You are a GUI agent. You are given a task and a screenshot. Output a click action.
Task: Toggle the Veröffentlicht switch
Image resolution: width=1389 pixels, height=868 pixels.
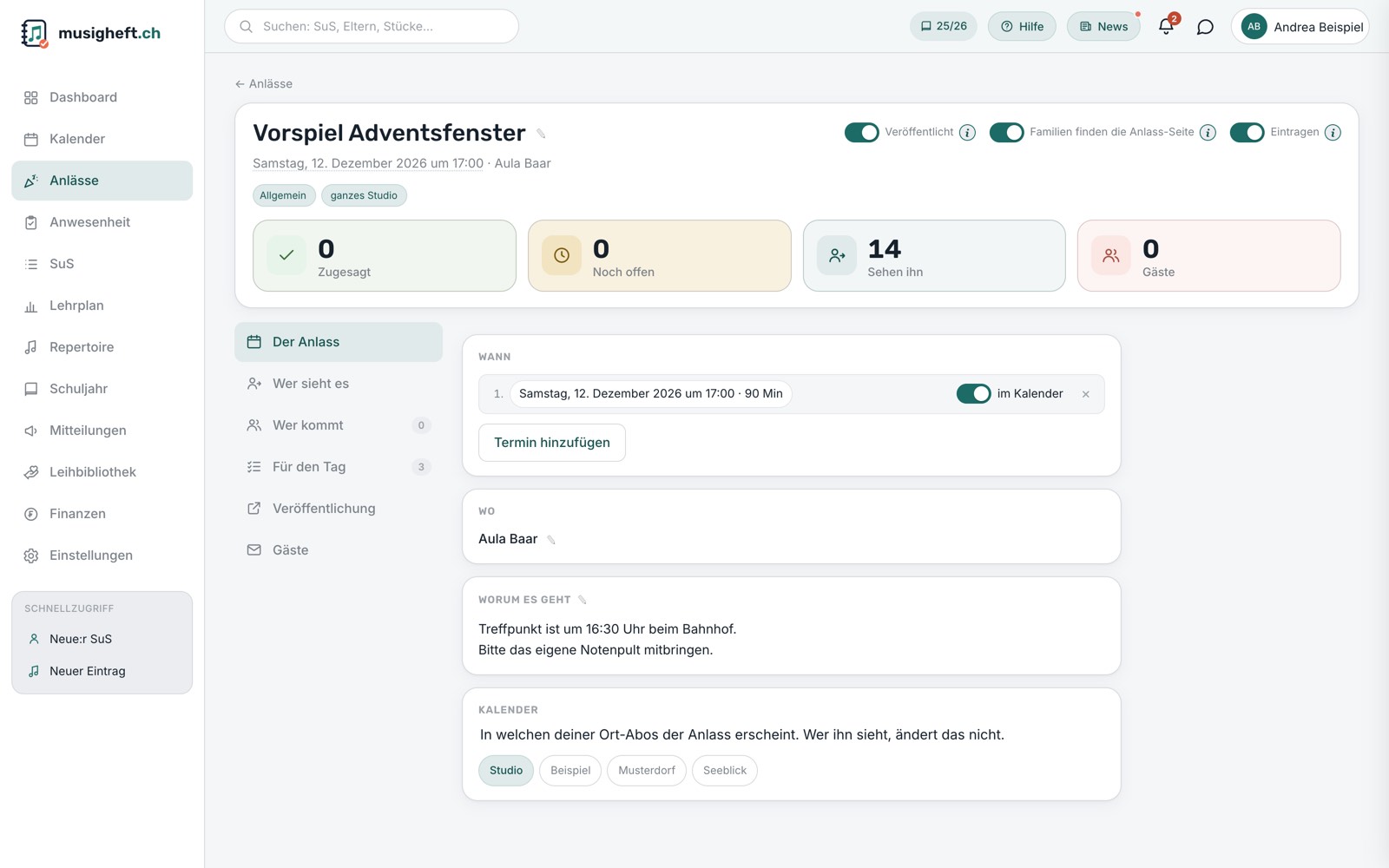[x=862, y=132]
